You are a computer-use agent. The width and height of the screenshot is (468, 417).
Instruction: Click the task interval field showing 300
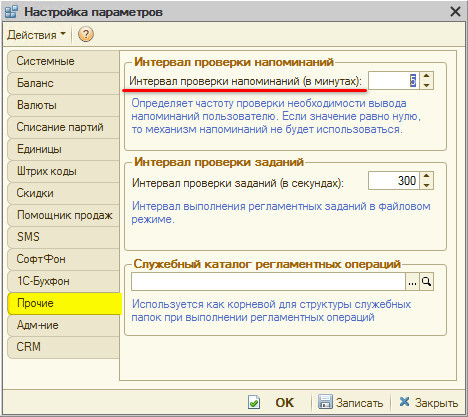[394, 181]
